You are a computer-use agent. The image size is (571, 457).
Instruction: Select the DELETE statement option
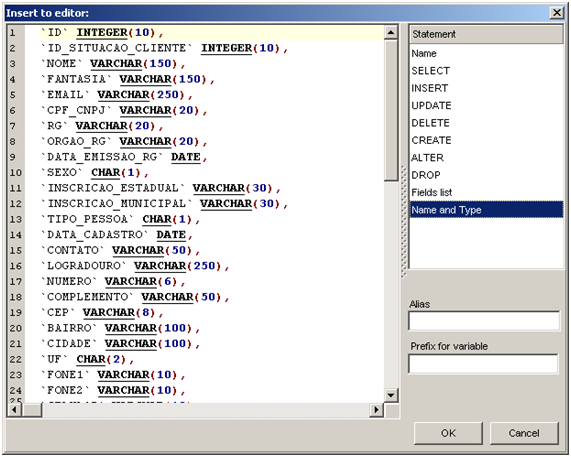tap(487, 123)
